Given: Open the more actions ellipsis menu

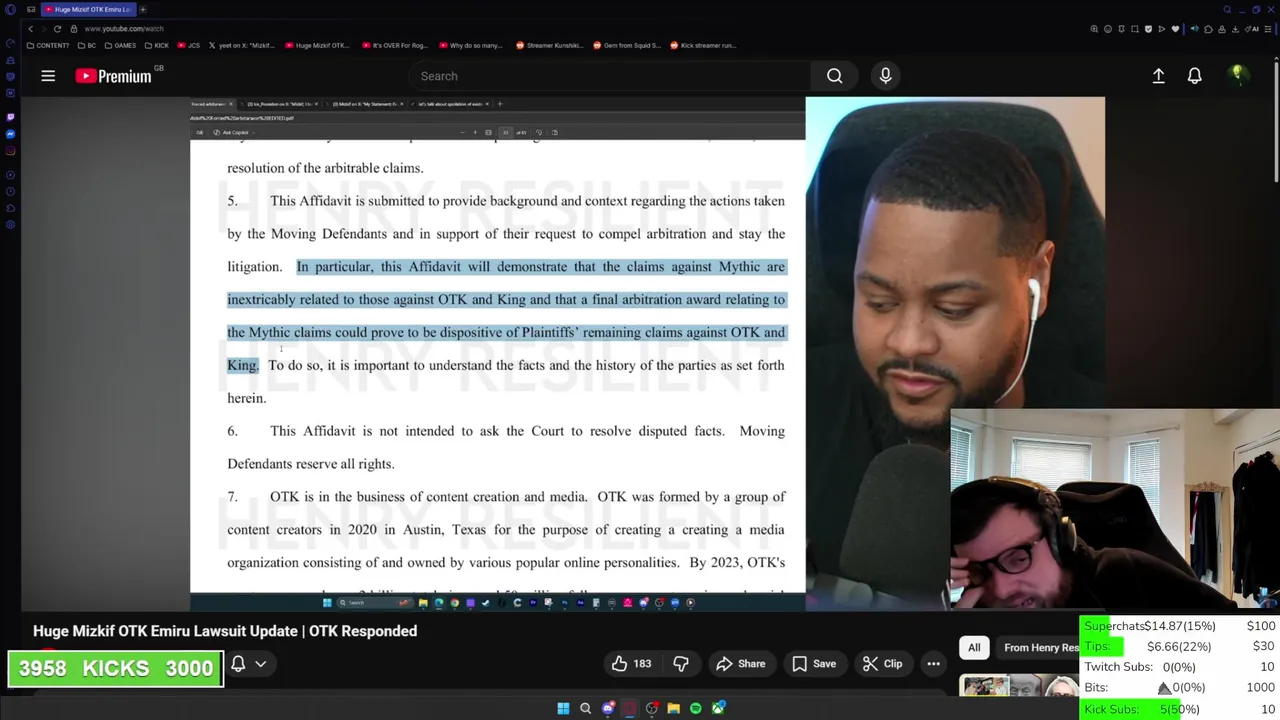Looking at the screenshot, I should tap(933, 664).
